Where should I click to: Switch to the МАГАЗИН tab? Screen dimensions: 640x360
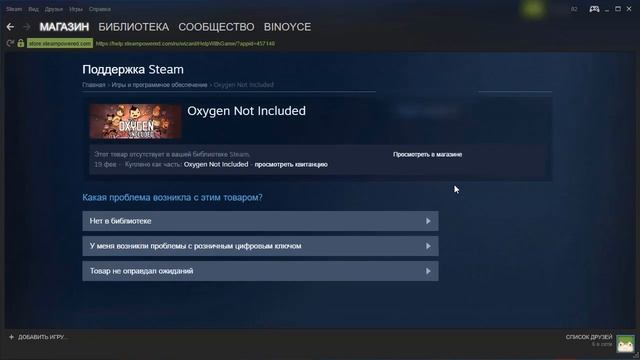click(64, 27)
